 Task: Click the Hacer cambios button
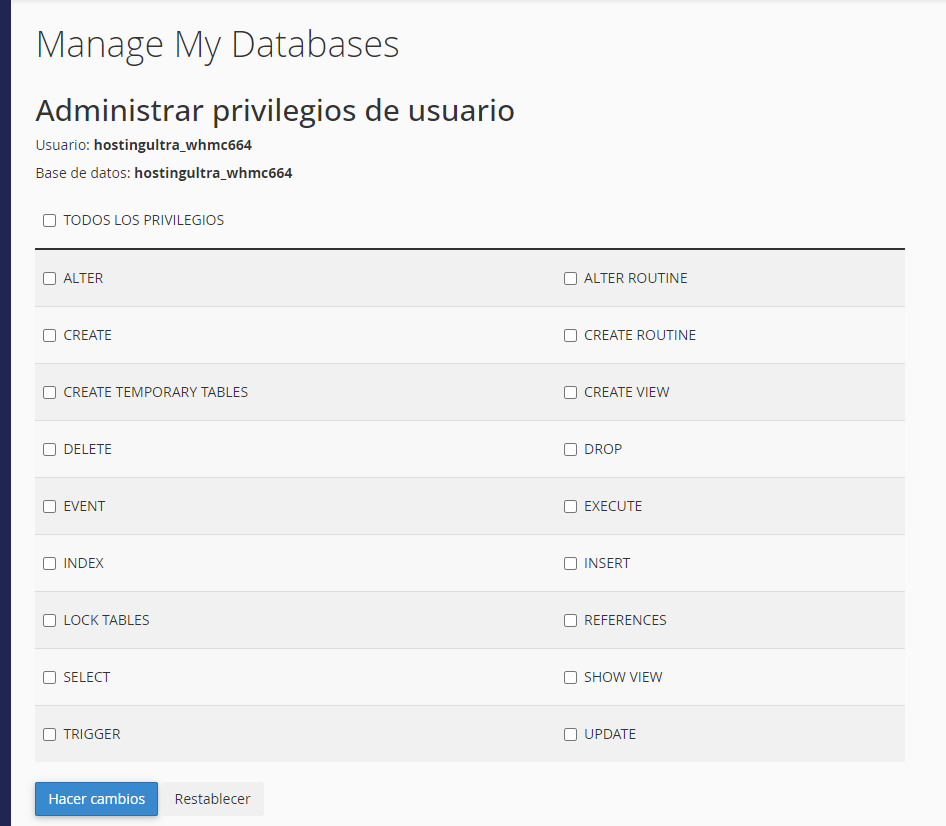click(96, 799)
